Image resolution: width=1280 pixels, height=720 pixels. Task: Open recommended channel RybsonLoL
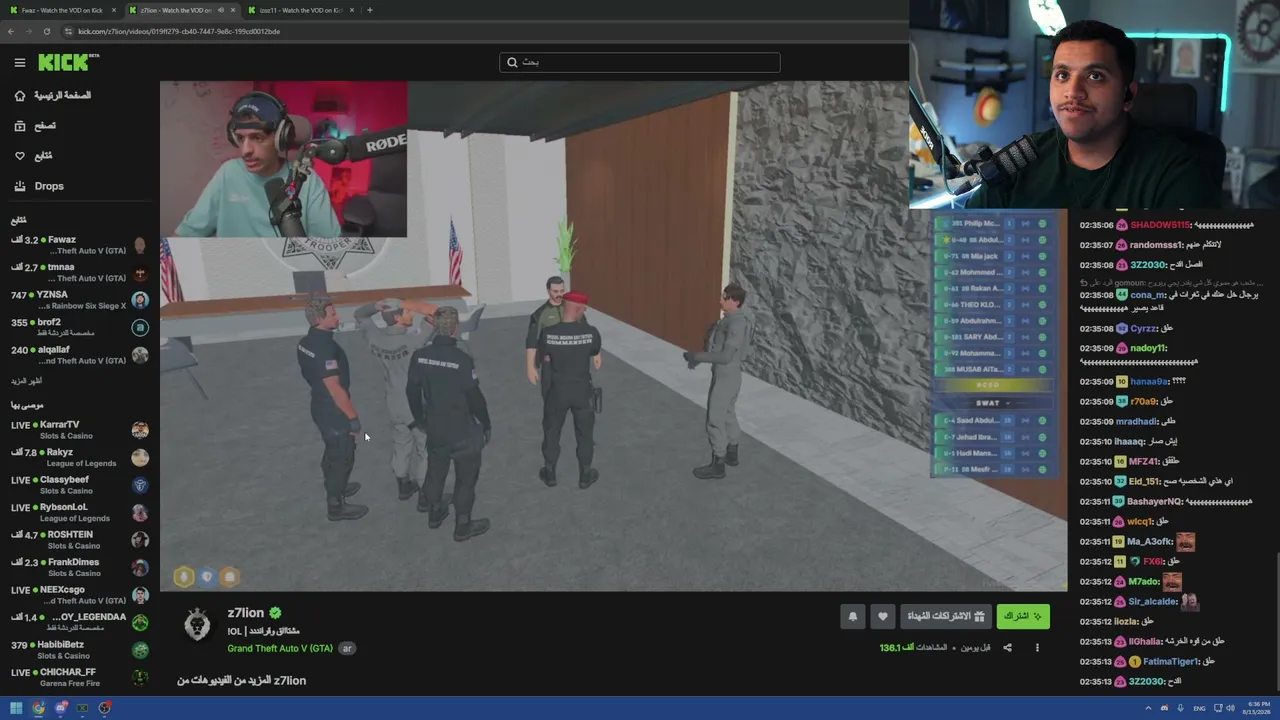point(80,512)
